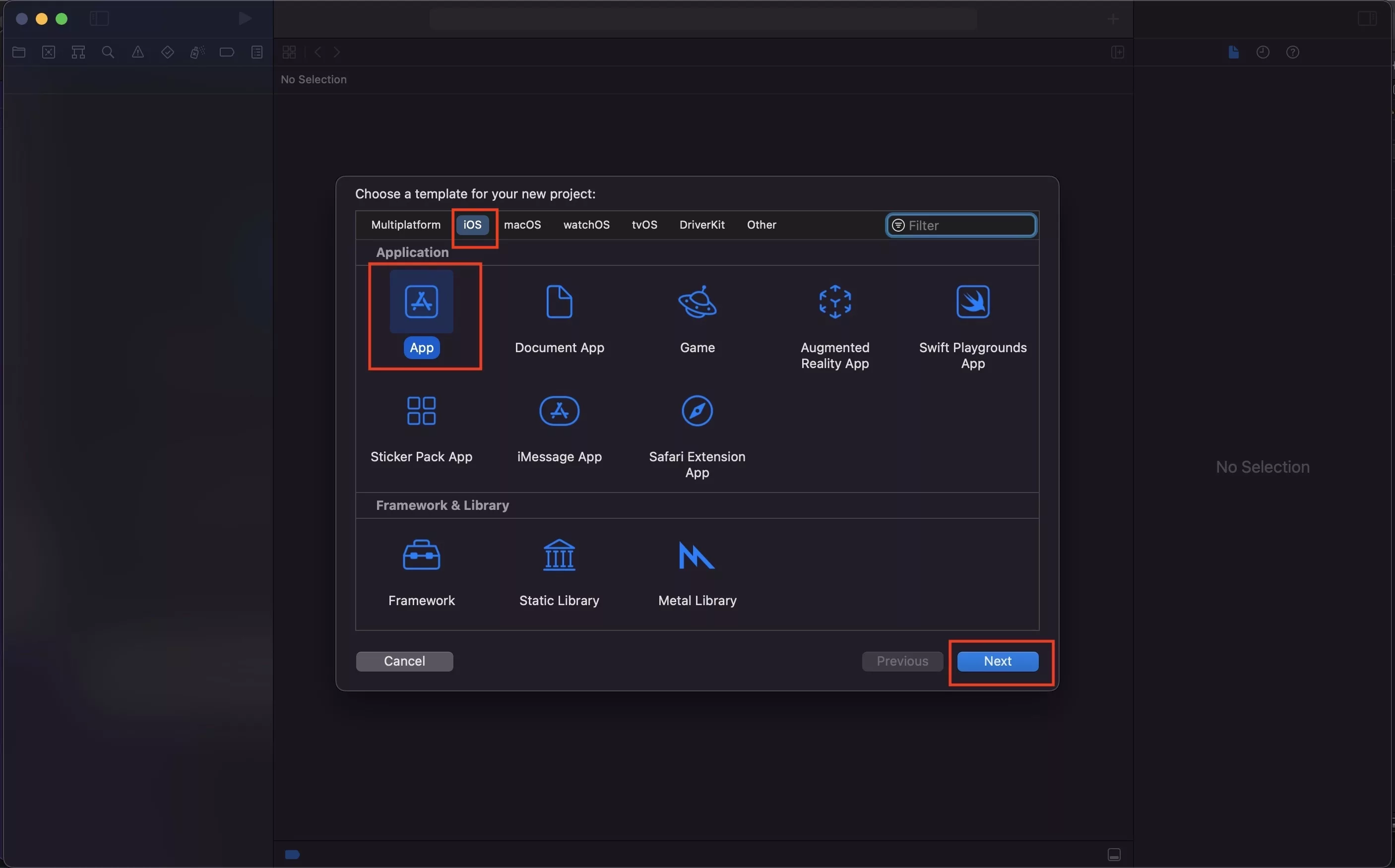Toggle the right inspector sidebar

coord(1367,18)
